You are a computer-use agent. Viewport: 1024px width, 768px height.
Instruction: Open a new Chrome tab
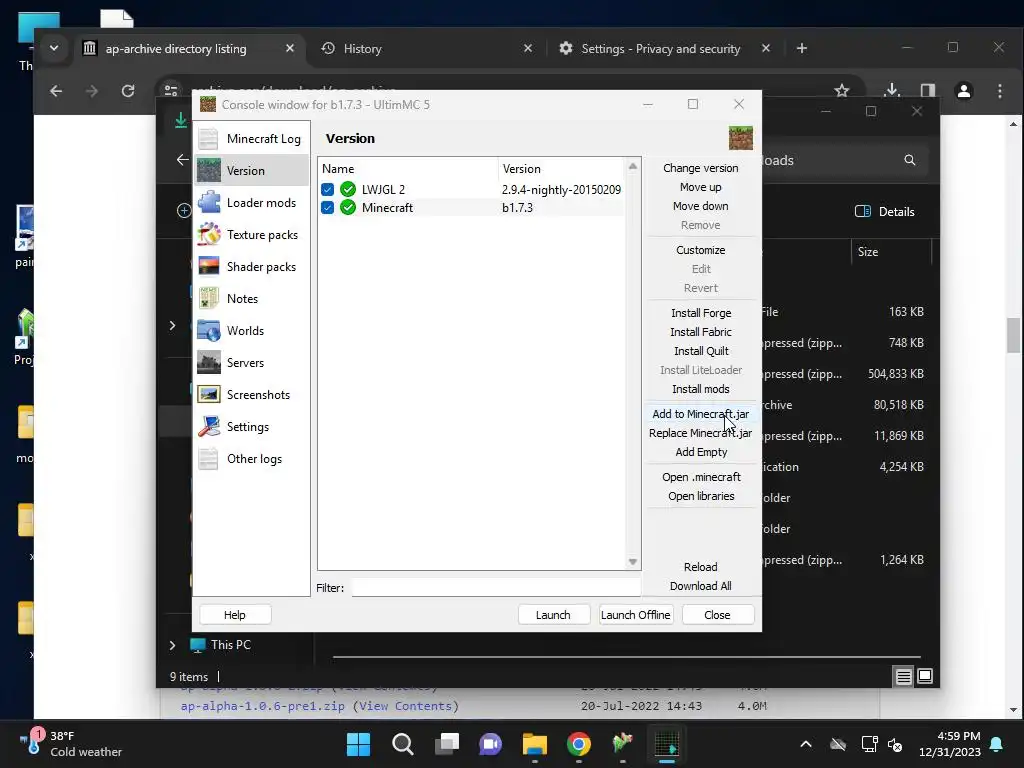[x=802, y=48]
